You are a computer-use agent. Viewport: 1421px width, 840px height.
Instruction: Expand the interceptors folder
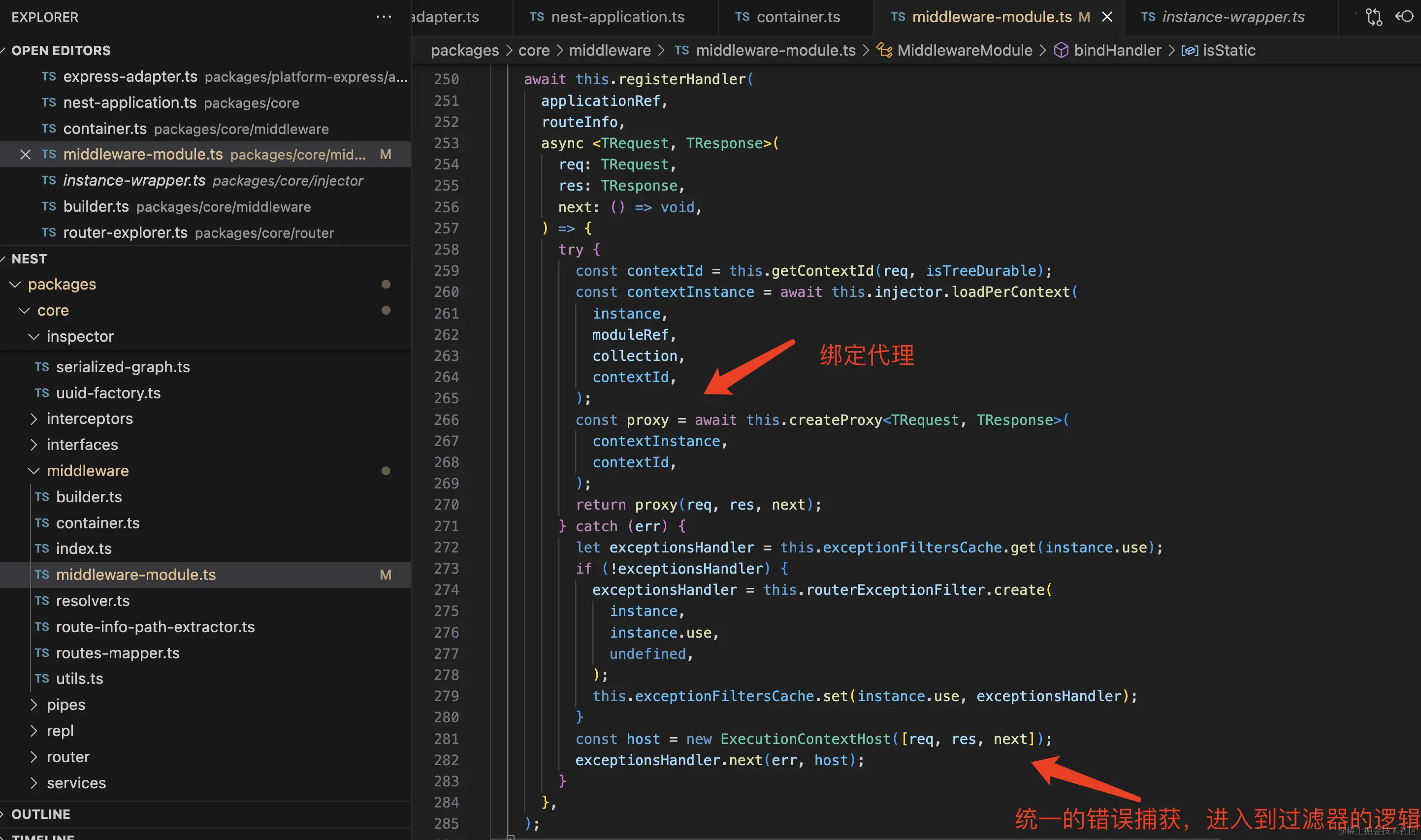[34, 419]
